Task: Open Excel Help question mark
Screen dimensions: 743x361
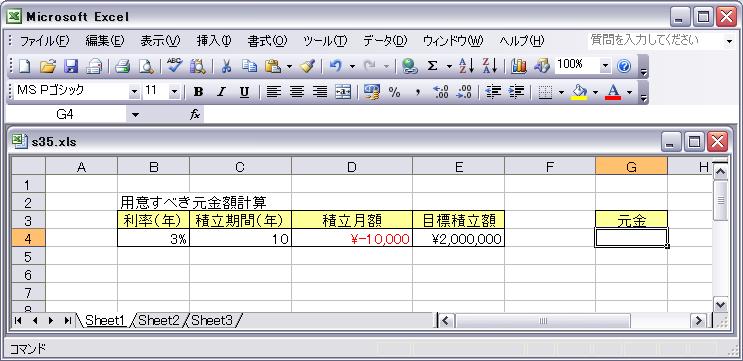Action: [625, 67]
